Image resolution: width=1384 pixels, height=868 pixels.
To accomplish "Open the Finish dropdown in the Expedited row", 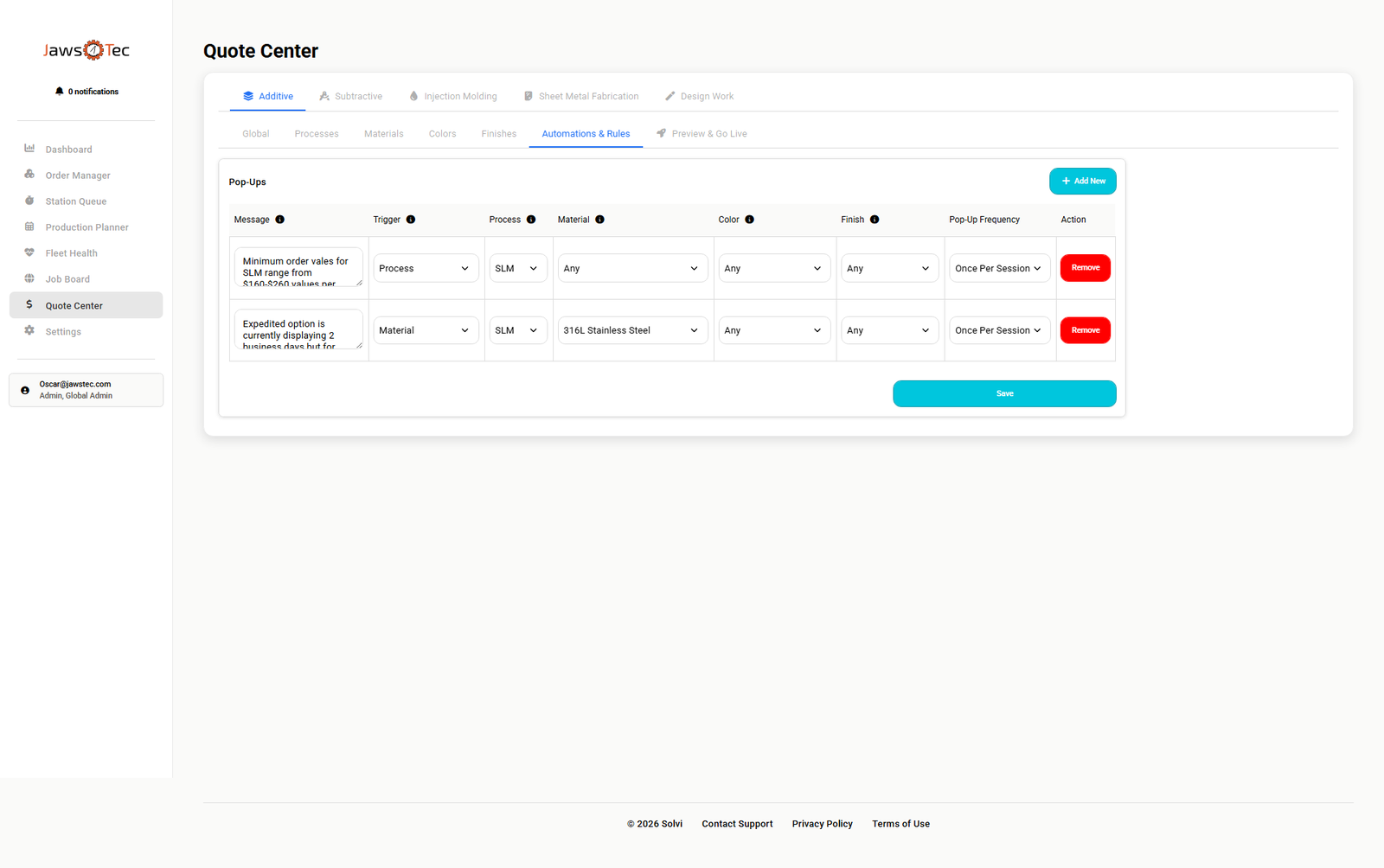I will pyautogui.click(x=890, y=330).
